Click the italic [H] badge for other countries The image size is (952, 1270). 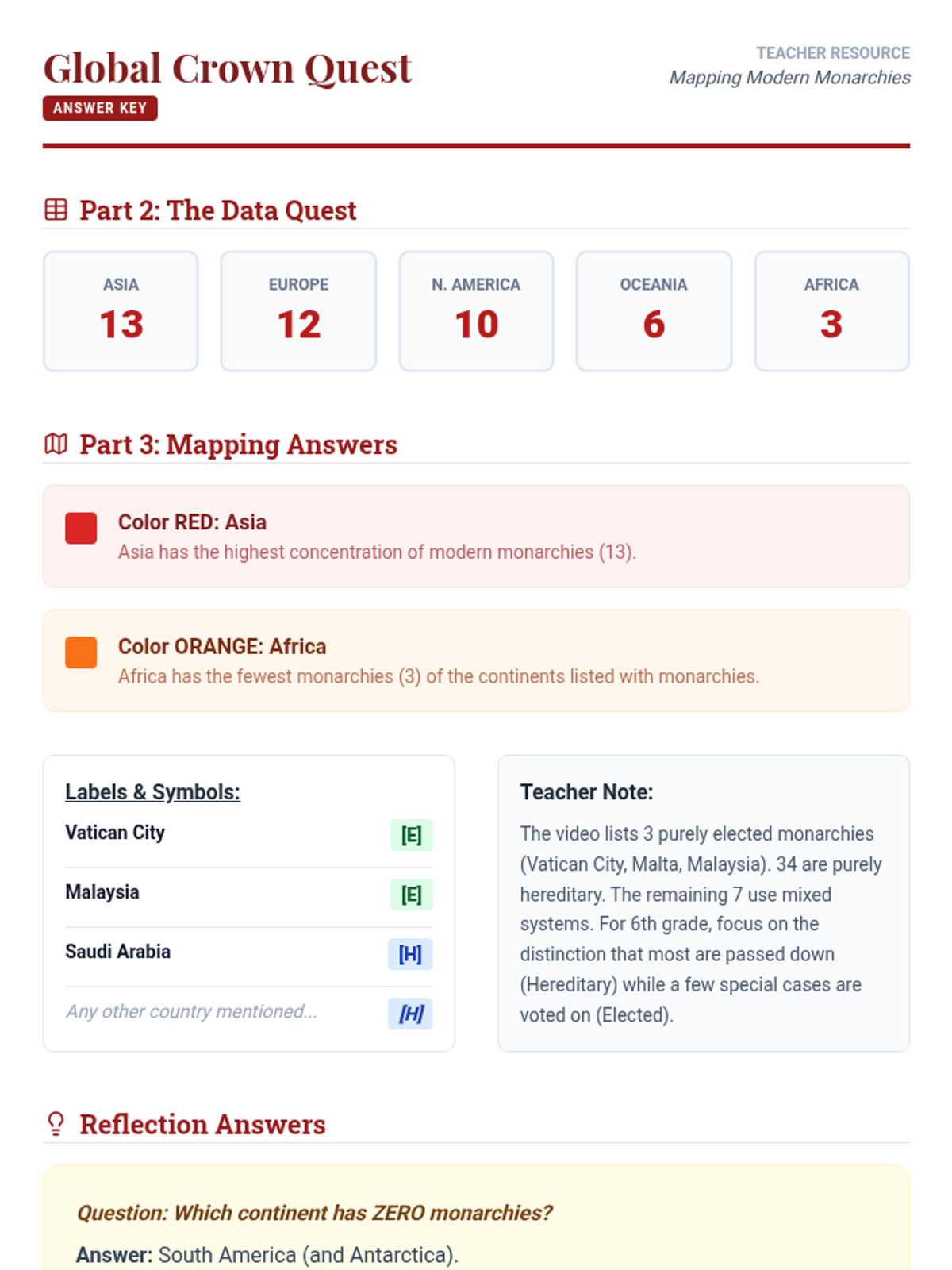(410, 1014)
